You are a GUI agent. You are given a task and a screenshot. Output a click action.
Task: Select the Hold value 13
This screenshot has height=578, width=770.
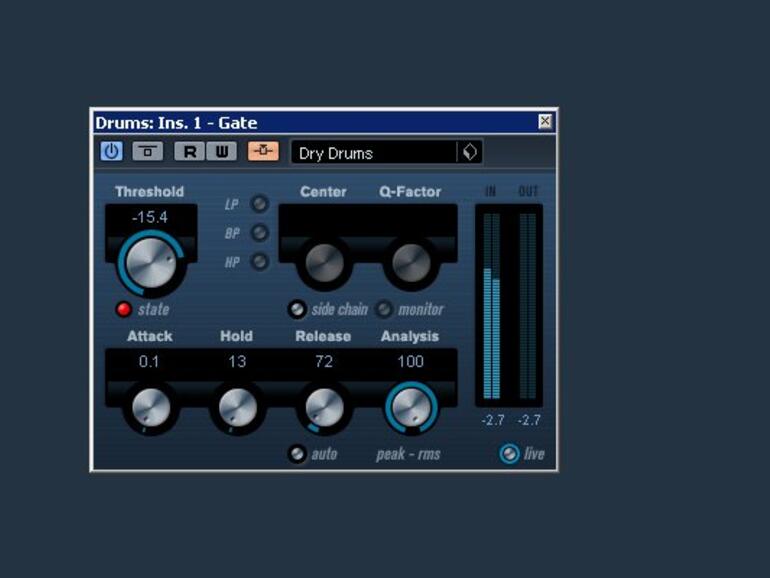point(237,362)
